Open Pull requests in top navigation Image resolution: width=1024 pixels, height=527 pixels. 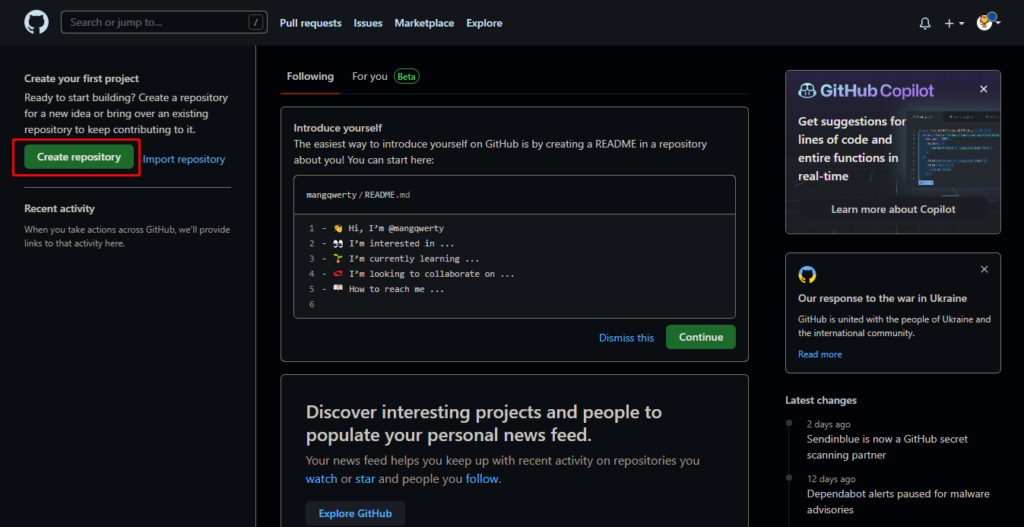(310, 23)
